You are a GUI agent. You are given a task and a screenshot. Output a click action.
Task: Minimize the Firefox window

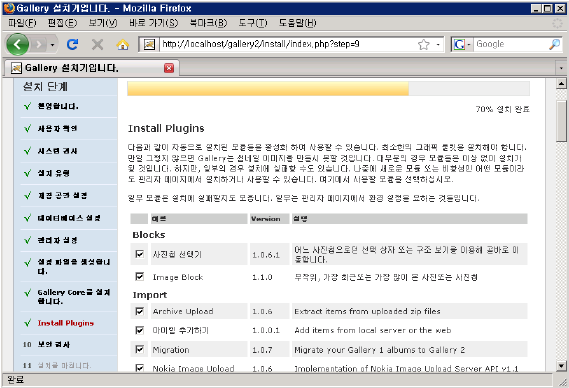pos(536,8)
